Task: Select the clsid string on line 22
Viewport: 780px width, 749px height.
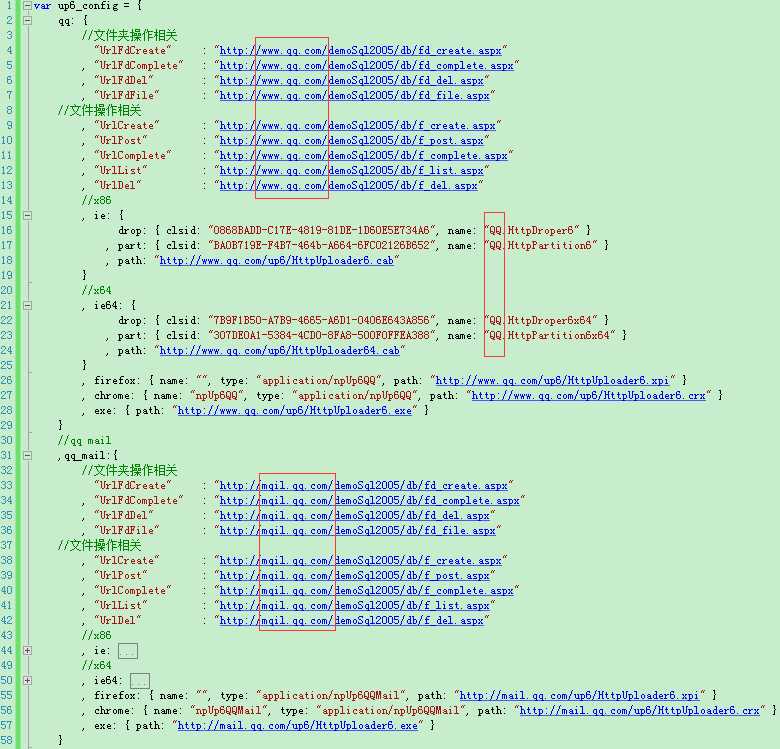Action: pos(321,320)
